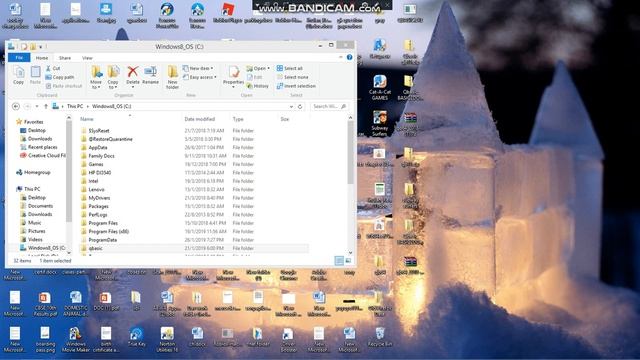
Task: Go back with the Back arrow
Action: click(x=16, y=107)
